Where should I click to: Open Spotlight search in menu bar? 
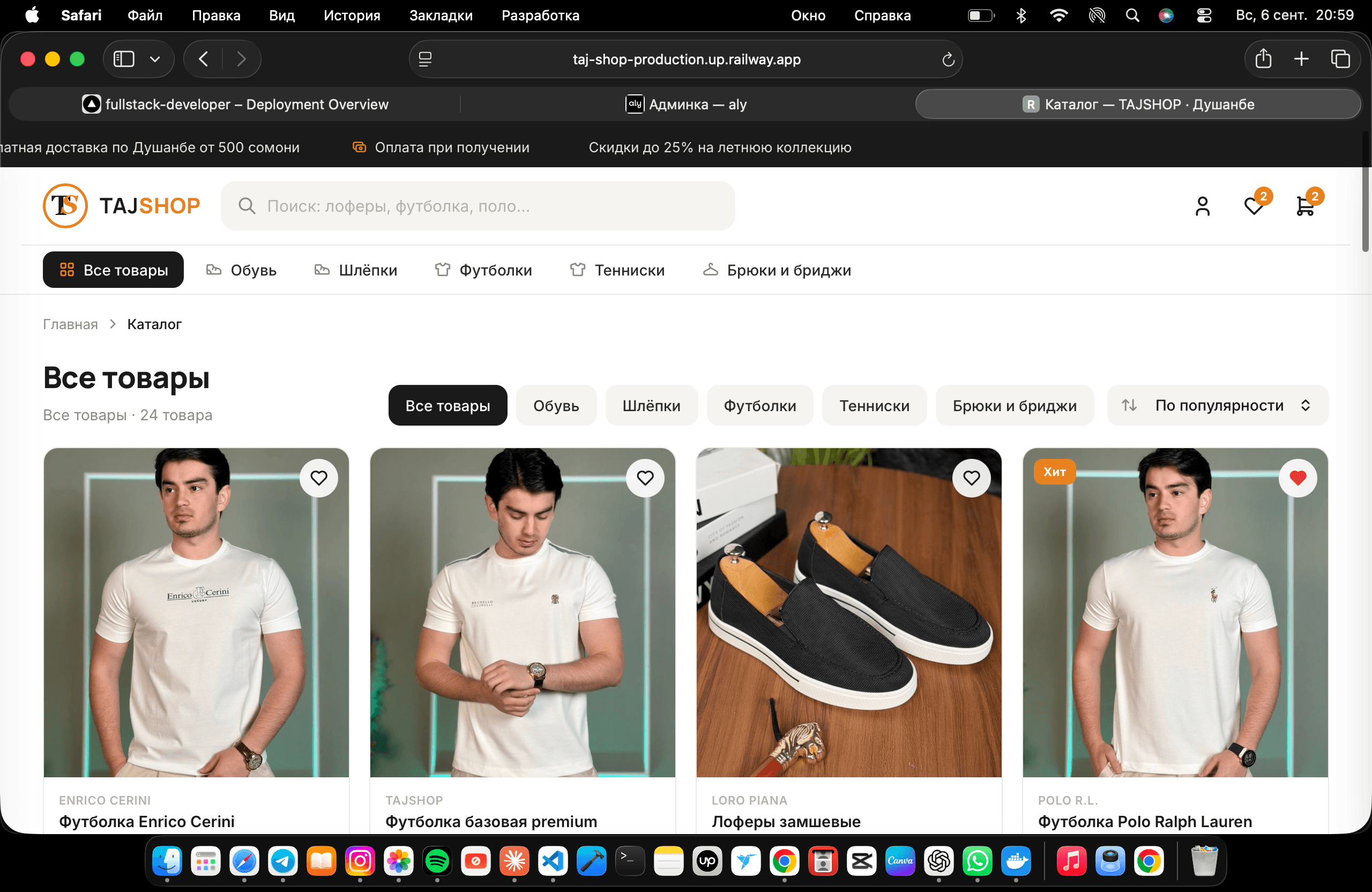point(1132,16)
